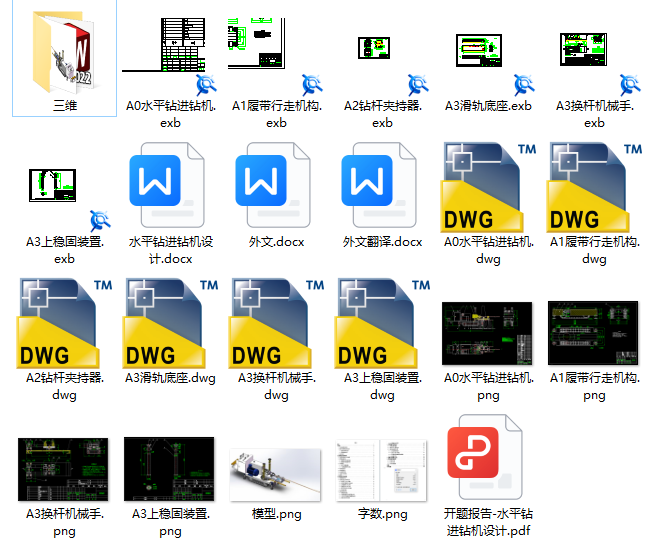This screenshot has width=651, height=547.
Task: Click the A3滑轨底座.exb file name text
Action: pos(488,106)
